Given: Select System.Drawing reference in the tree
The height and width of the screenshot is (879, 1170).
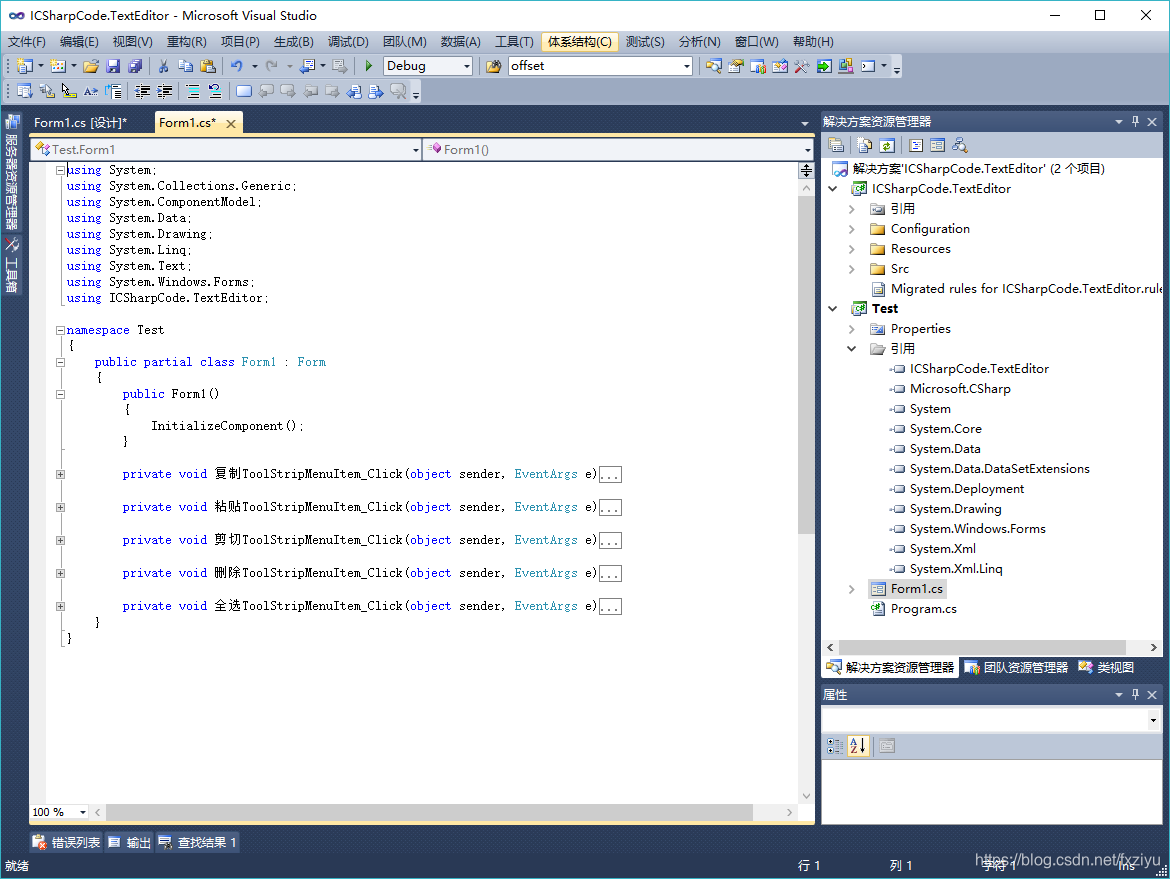Looking at the screenshot, I should pyautogui.click(x=955, y=509).
